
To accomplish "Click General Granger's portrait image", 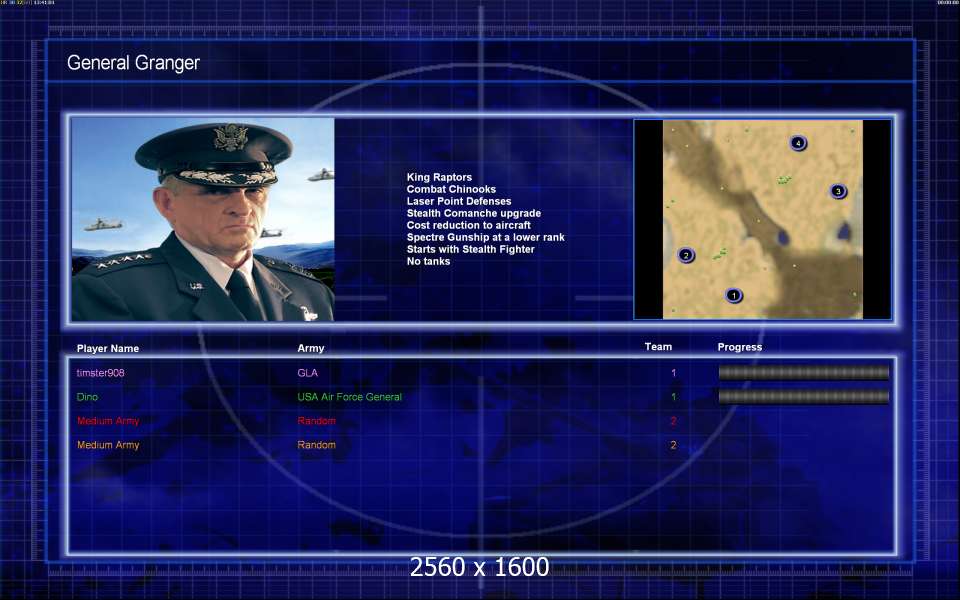I will pos(203,219).
